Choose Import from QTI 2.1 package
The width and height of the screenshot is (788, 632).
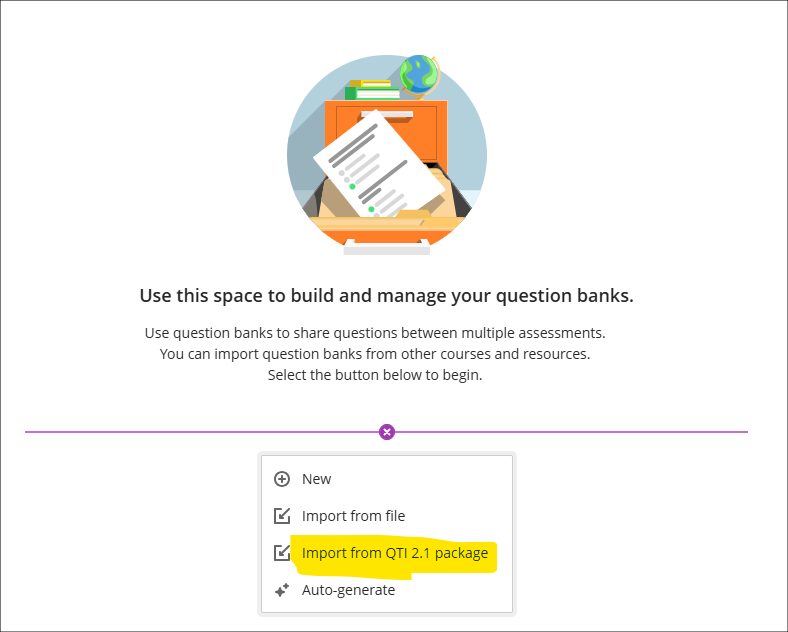click(386, 553)
